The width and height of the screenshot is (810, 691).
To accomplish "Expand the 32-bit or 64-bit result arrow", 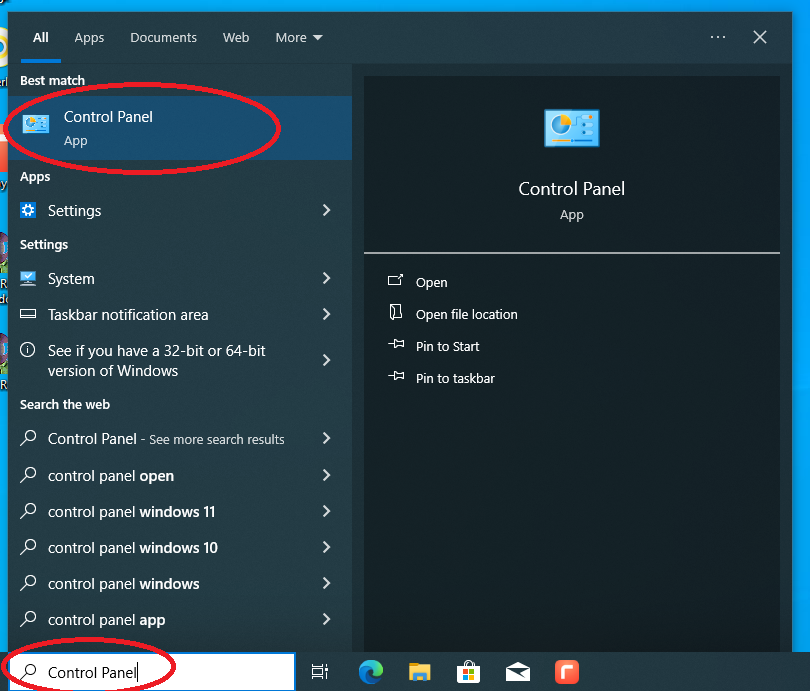I will (x=326, y=360).
